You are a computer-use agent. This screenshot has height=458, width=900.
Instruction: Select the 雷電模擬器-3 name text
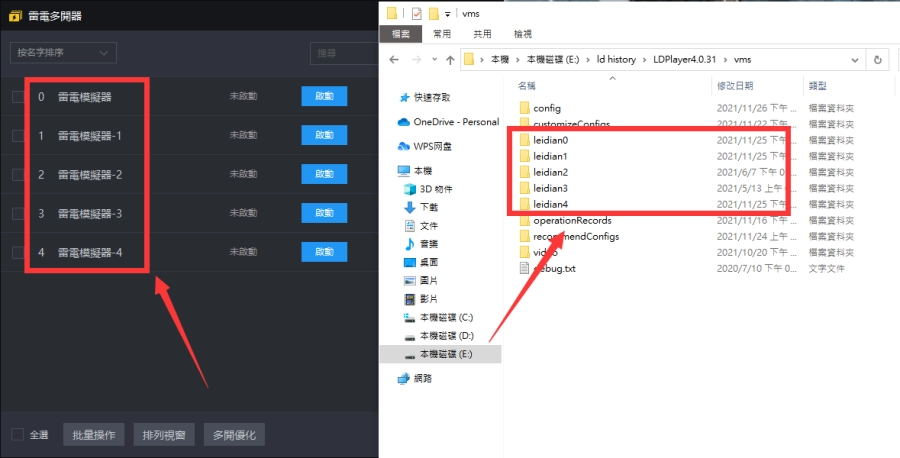(x=90, y=214)
